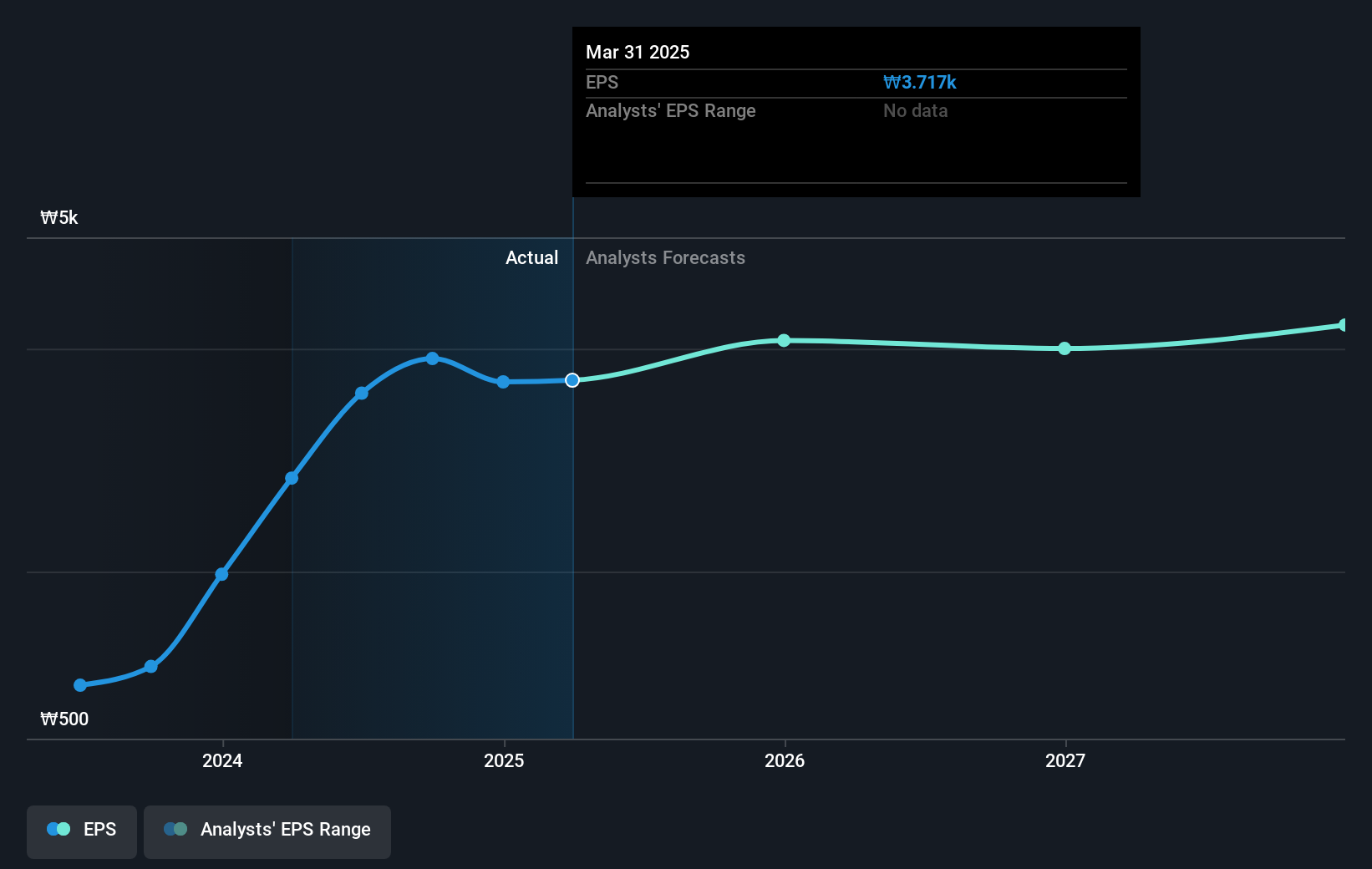The image size is (1372, 869).
Task: Click the EPS data point at early 2024 boundary
Action: tap(292, 478)
